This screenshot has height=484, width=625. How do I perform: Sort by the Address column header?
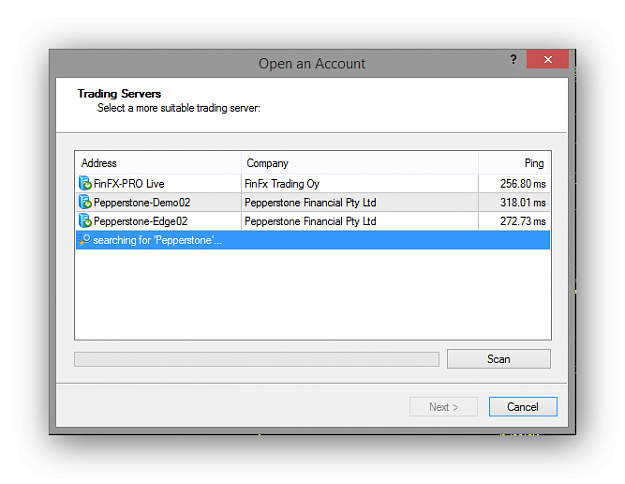tap(158, 163)
